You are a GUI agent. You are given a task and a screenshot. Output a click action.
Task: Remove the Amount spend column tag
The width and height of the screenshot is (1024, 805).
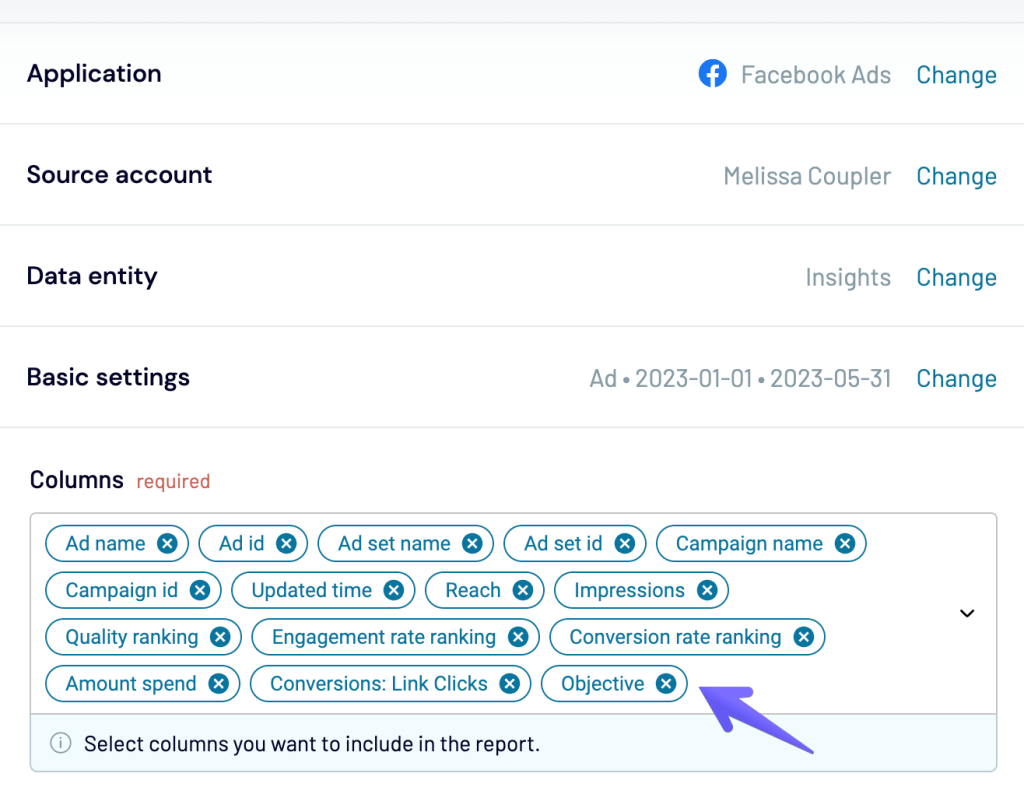coord(218,685)
